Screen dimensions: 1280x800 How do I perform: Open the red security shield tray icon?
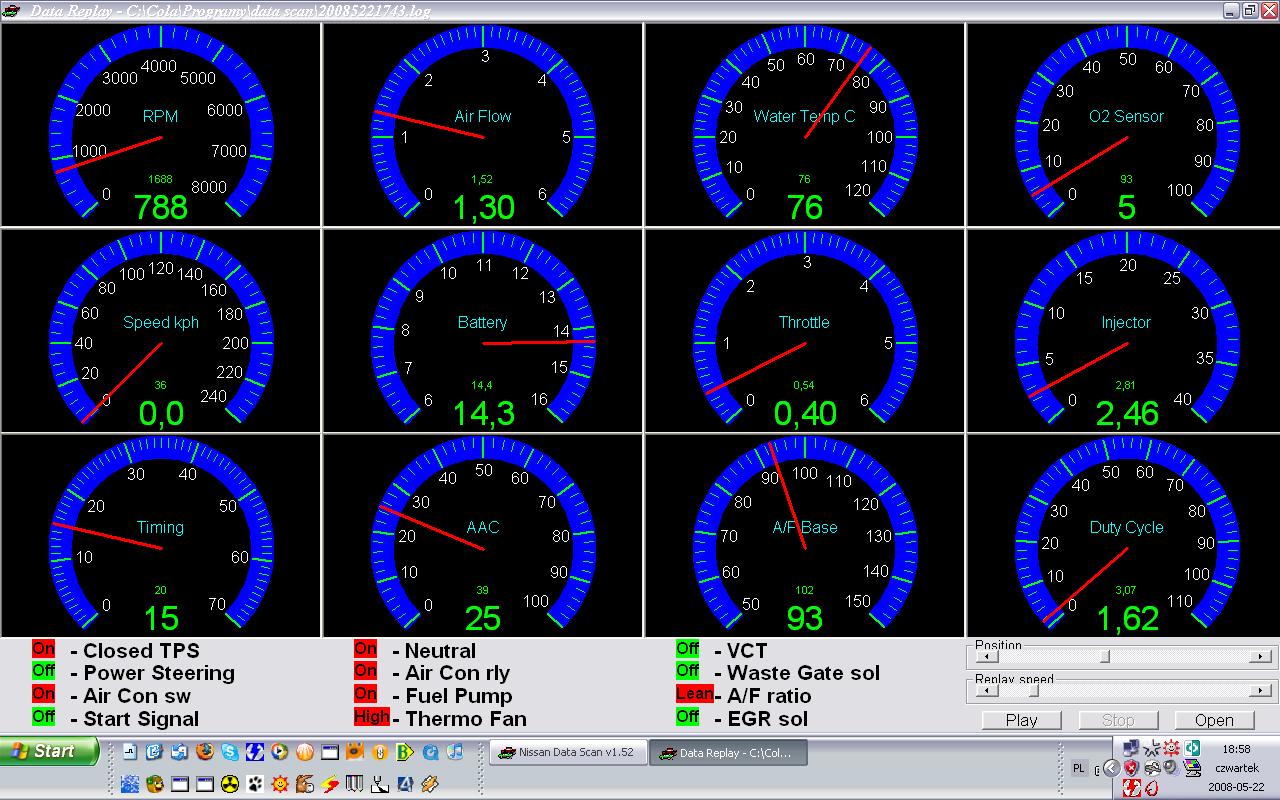point(1131,768)
